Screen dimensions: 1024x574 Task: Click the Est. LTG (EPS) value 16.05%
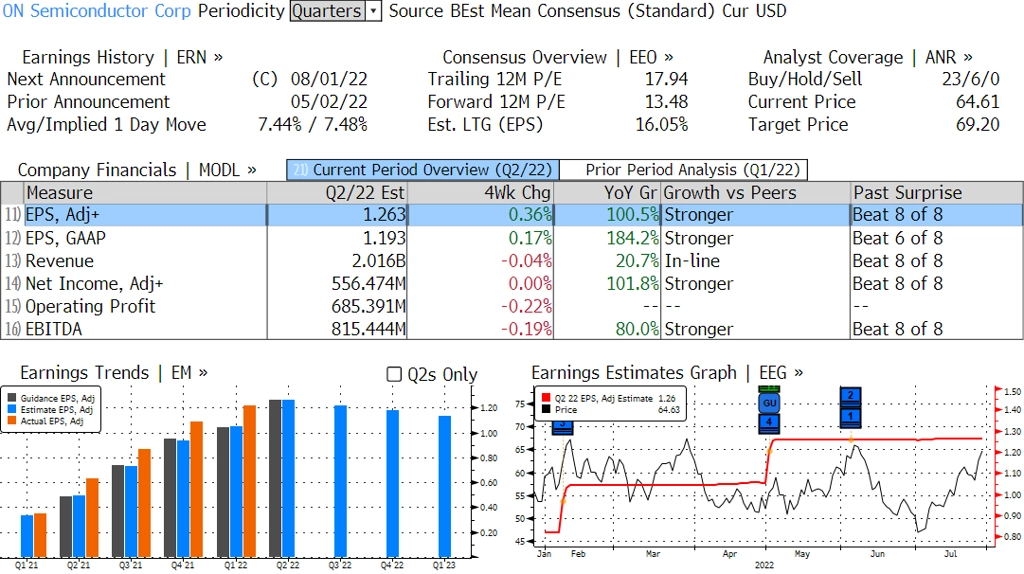[x=662, y=125]
